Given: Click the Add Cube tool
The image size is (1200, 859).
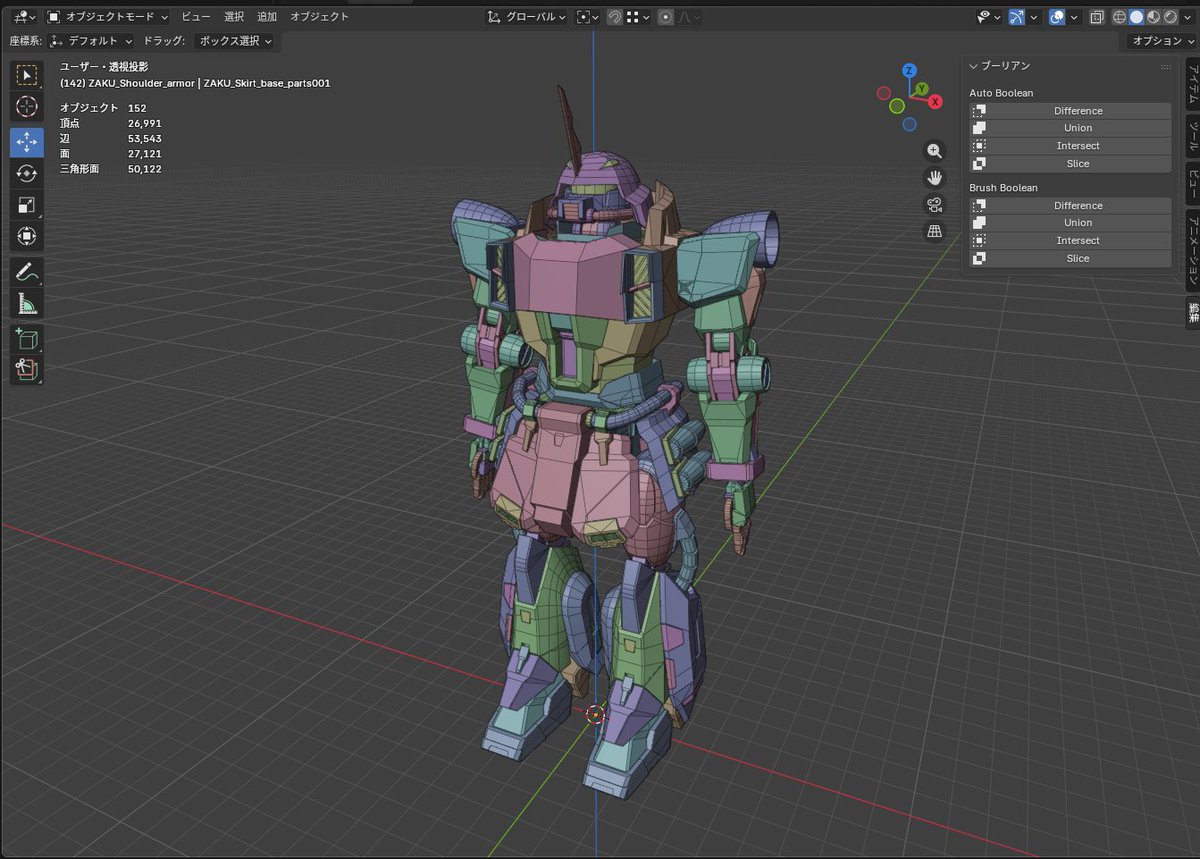Looking at the screenshot, I should (27, 338).
